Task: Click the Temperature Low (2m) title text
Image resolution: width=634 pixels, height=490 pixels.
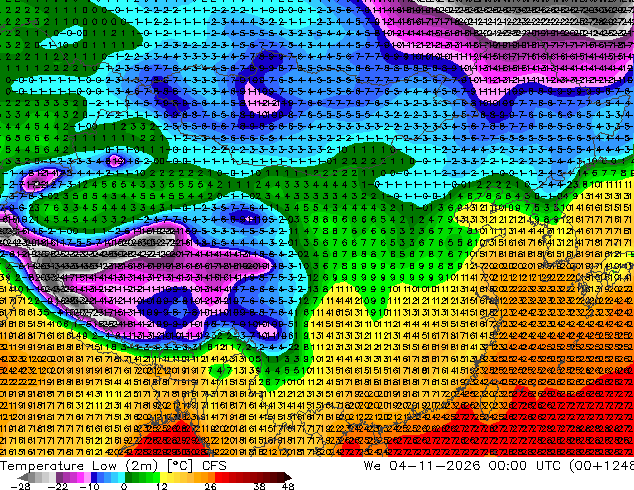Action: (x=80, y=465)
